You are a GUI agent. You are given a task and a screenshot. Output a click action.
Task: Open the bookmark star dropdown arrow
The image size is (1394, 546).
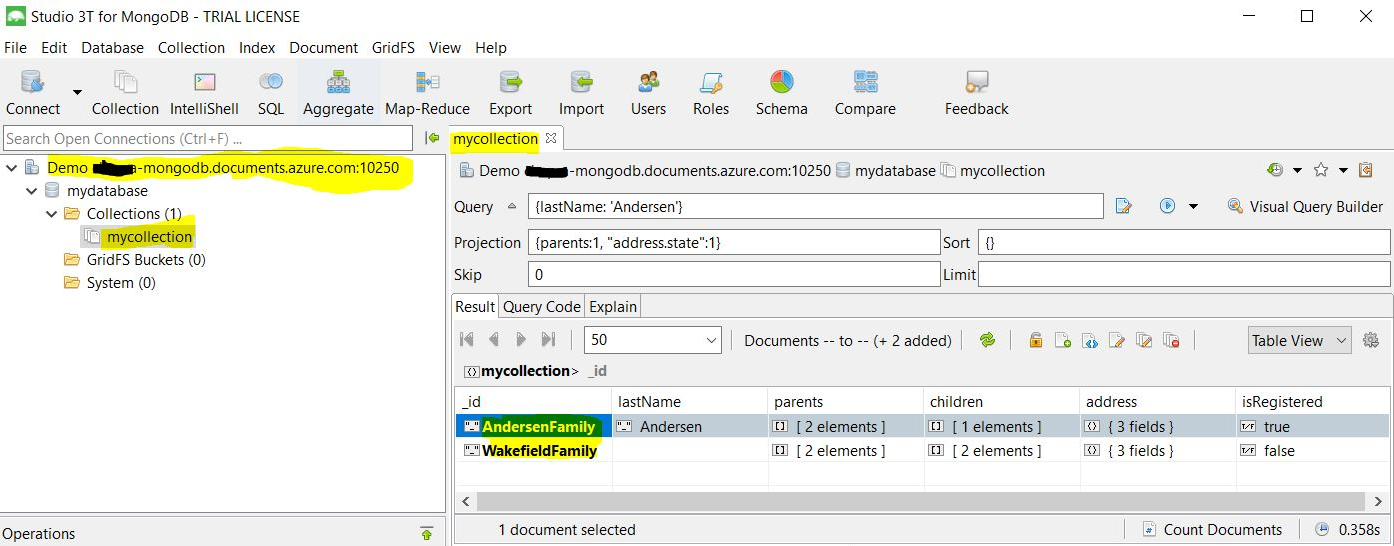point(1343,171)
